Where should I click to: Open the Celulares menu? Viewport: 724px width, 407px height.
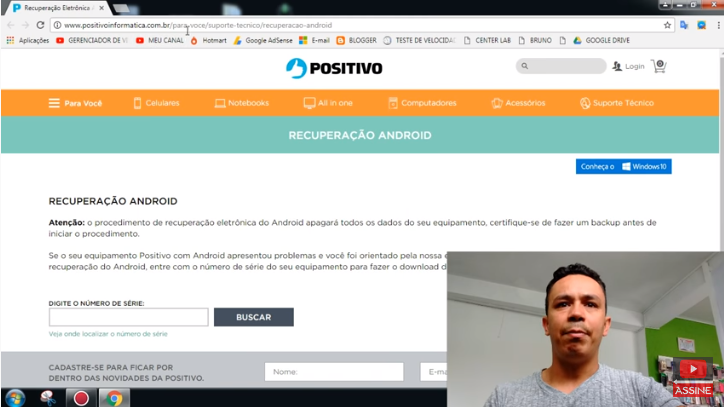pos(157,103)
